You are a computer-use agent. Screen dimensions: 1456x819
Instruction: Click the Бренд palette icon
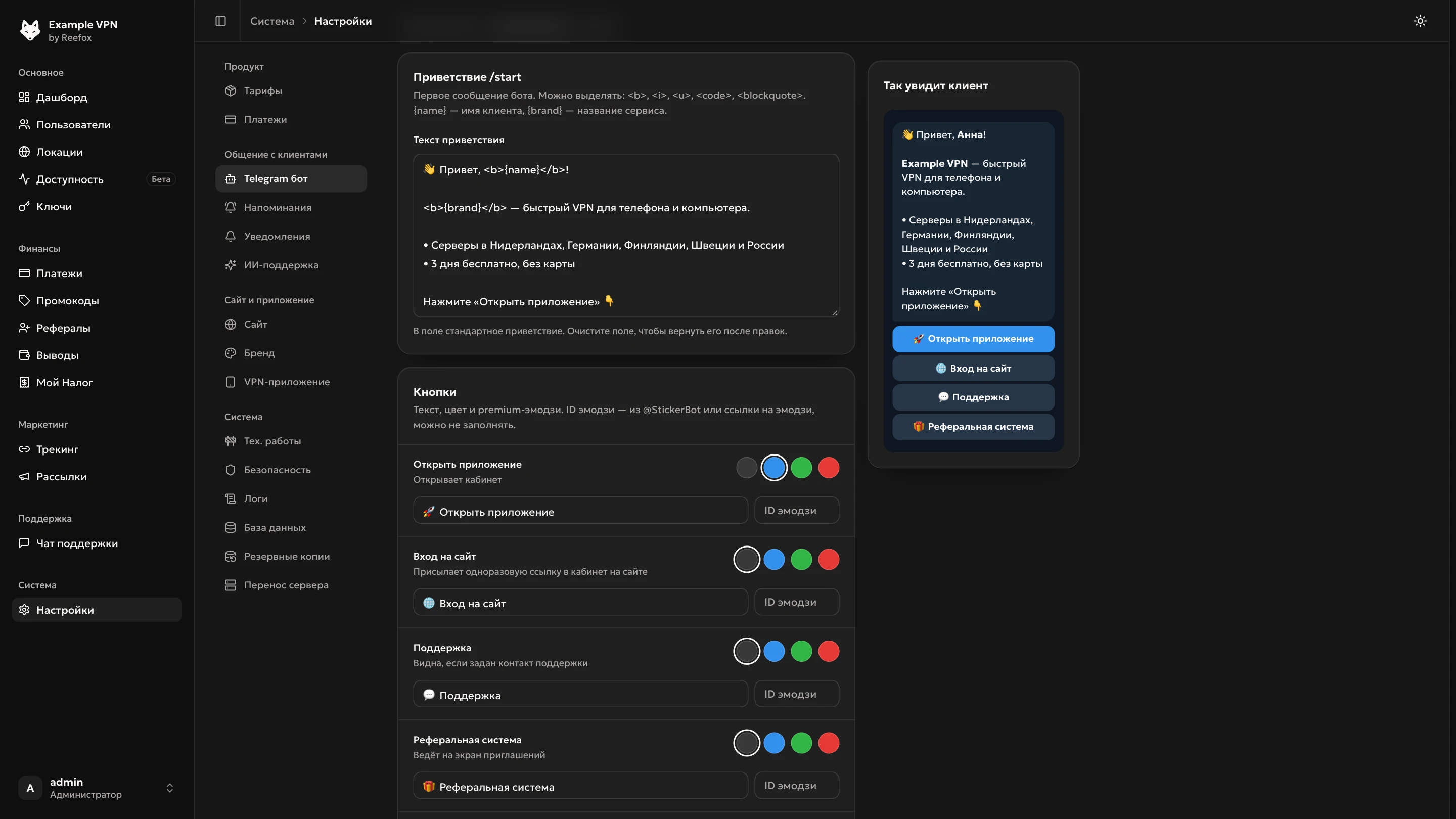pos(230,353)
